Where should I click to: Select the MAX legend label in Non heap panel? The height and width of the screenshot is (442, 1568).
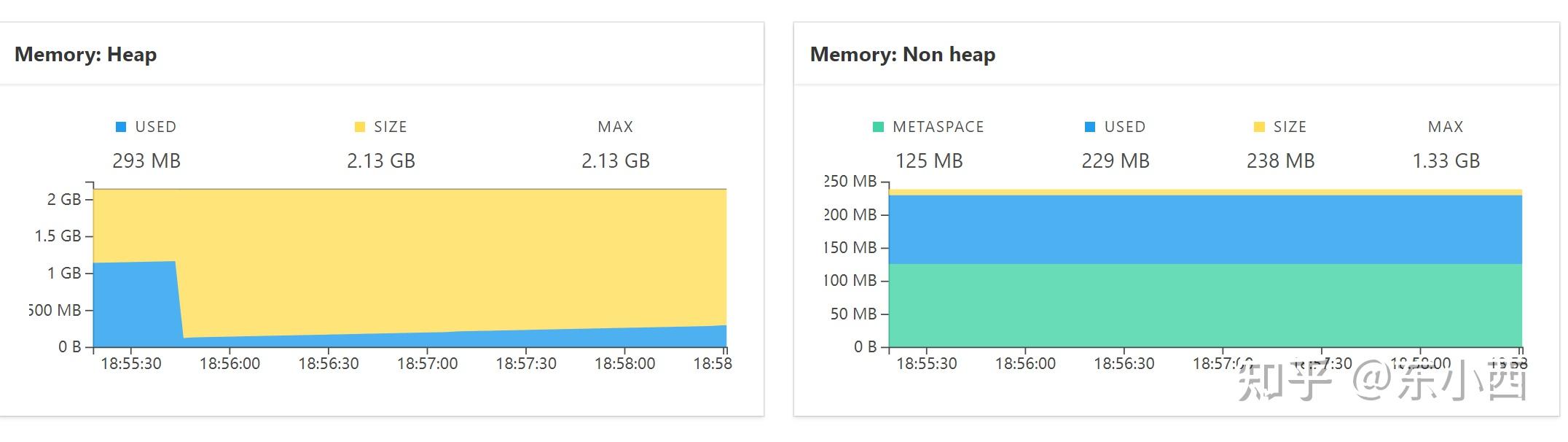1446,127
